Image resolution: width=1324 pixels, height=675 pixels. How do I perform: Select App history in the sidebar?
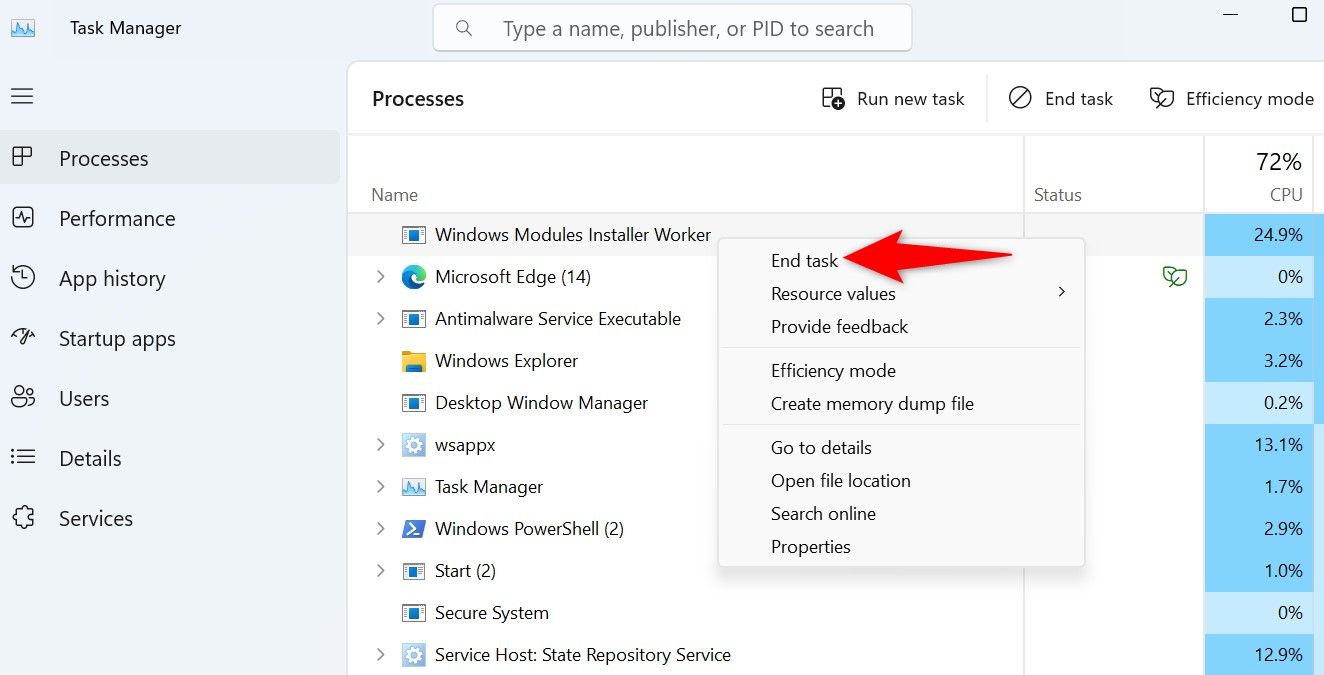112,278
